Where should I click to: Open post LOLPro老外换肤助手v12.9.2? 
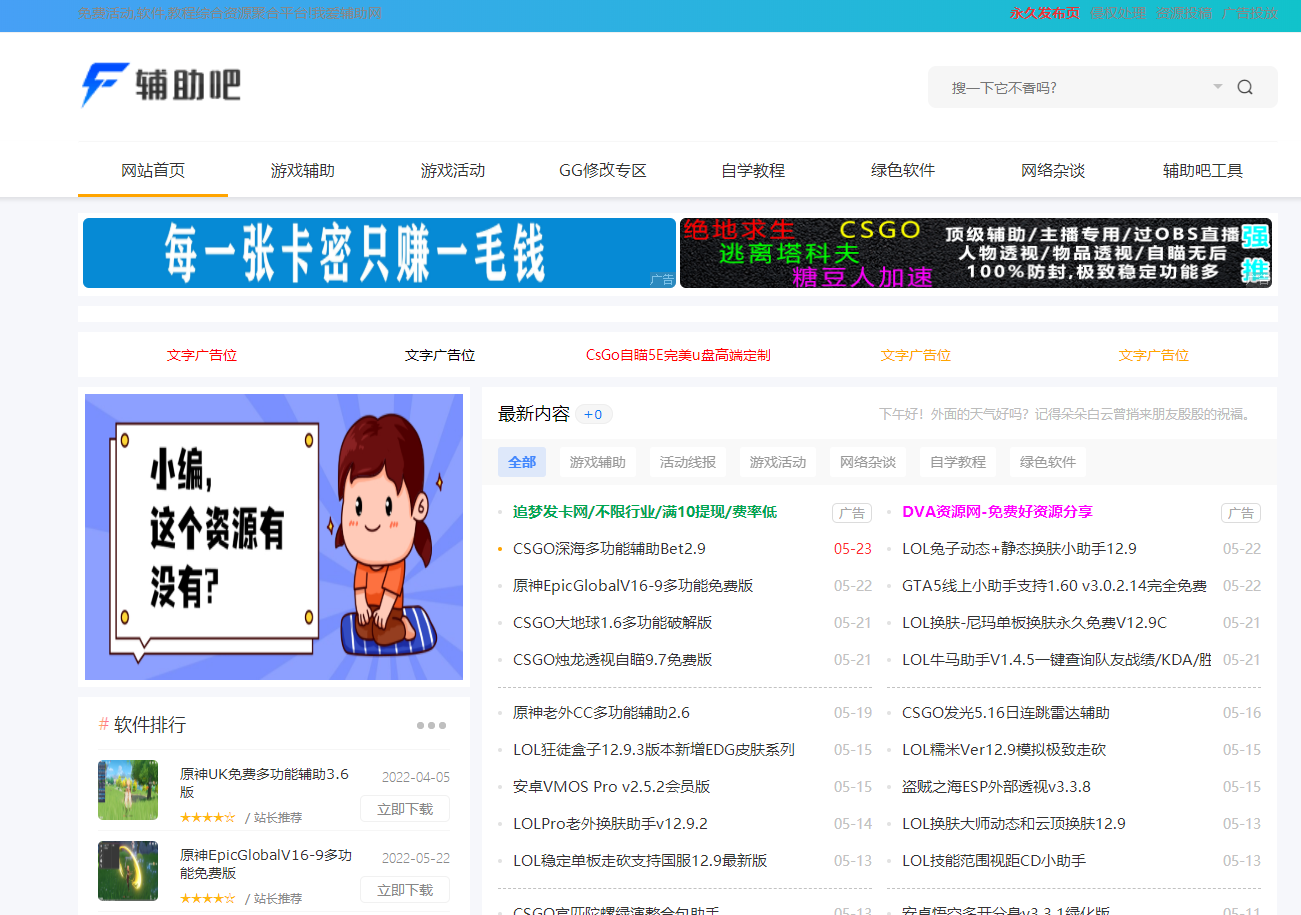point(610,824)
